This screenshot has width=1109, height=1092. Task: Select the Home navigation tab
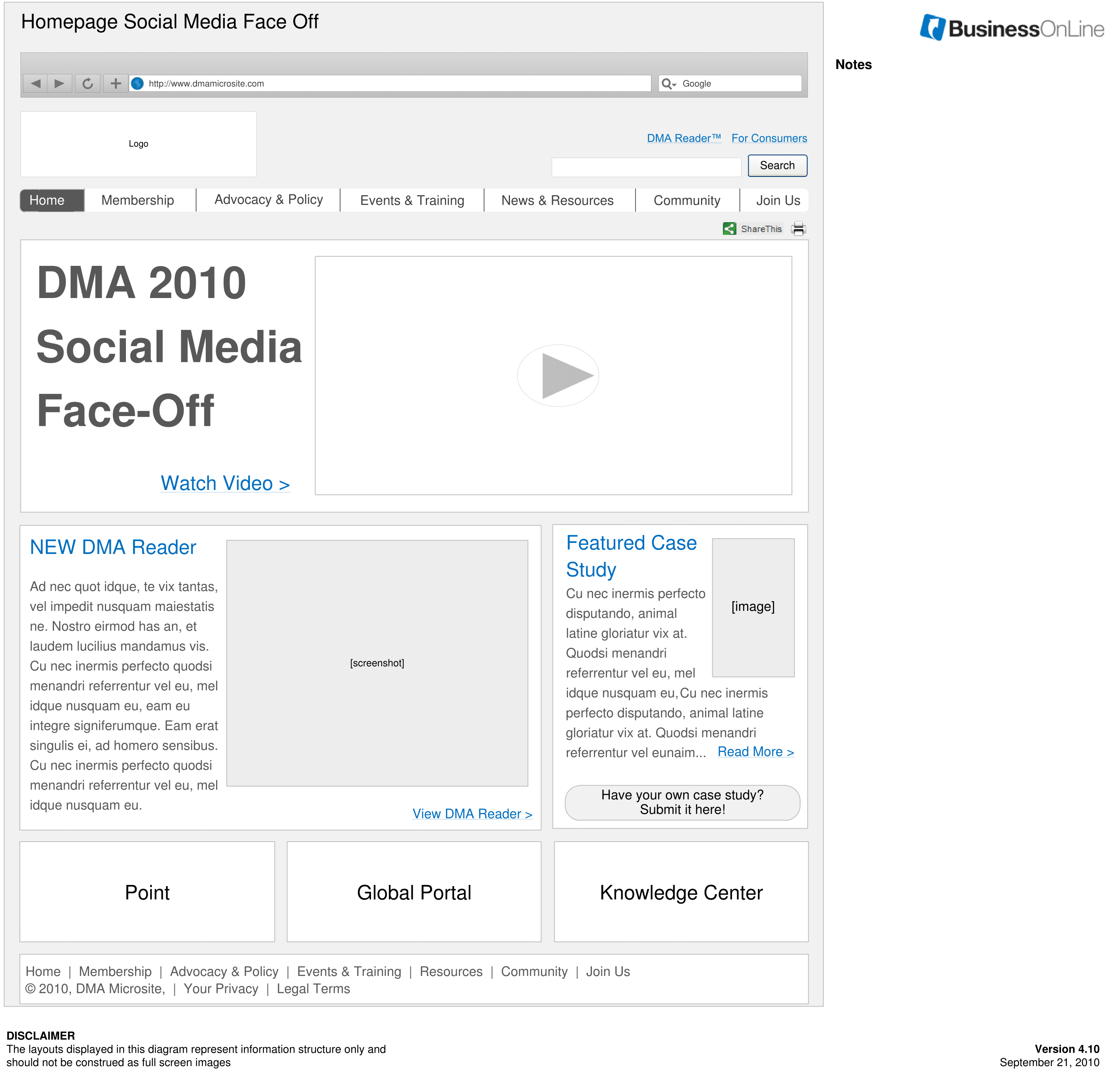52,200
